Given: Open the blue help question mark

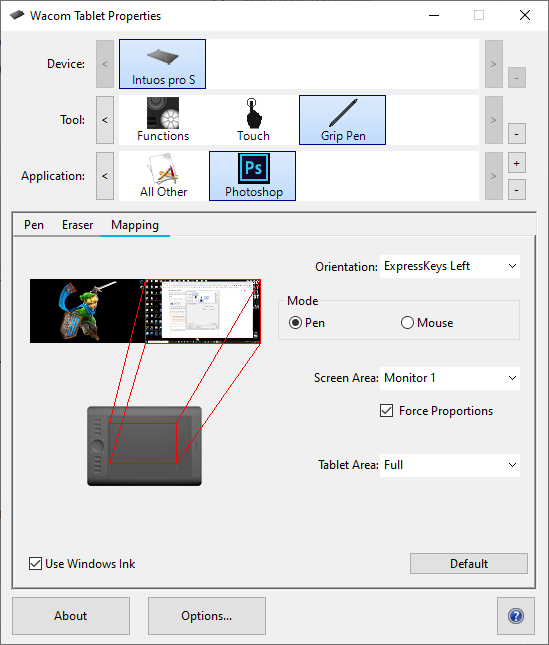Looking at the screenshot, I should tap(516, 616).
